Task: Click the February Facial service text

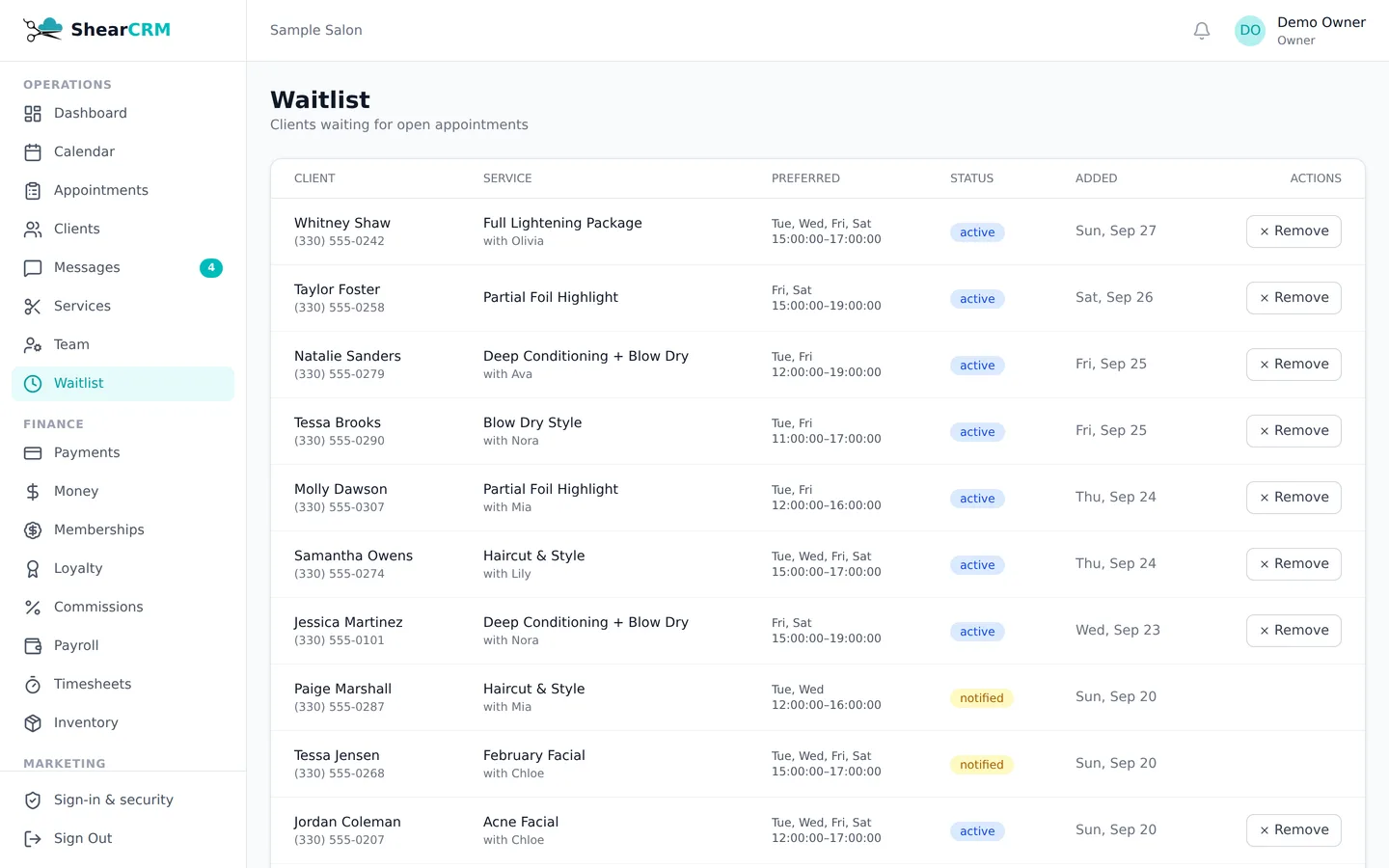Action: click(x=534, y=755)
